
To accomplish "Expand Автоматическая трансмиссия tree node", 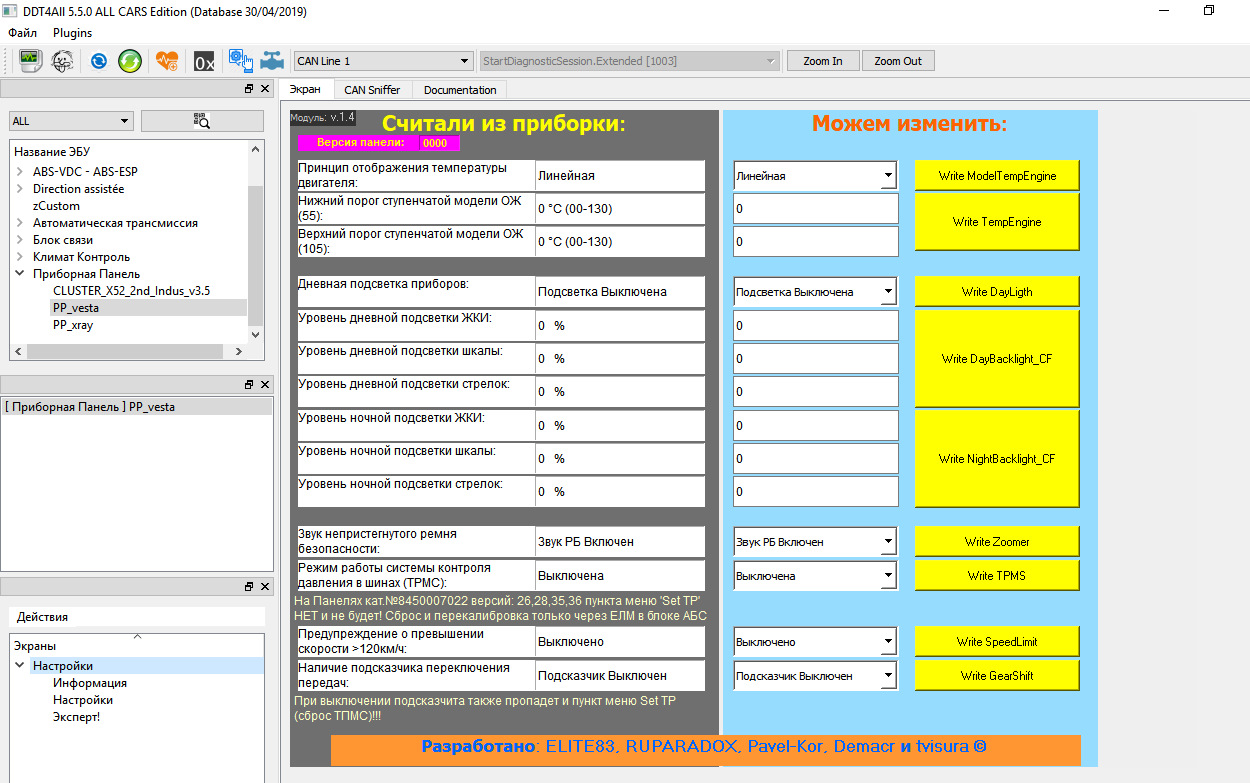I will [21, 223].
